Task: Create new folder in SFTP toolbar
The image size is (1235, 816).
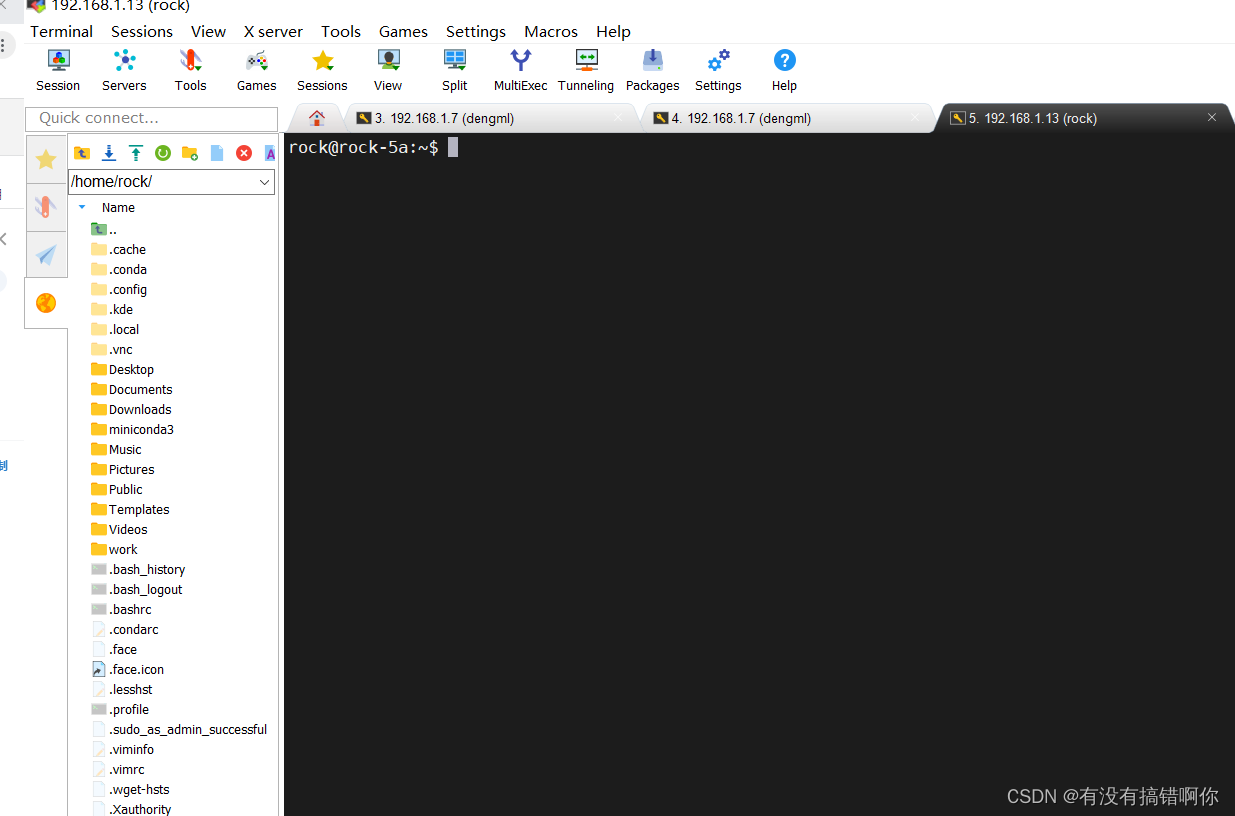Action: pos(190,153)
